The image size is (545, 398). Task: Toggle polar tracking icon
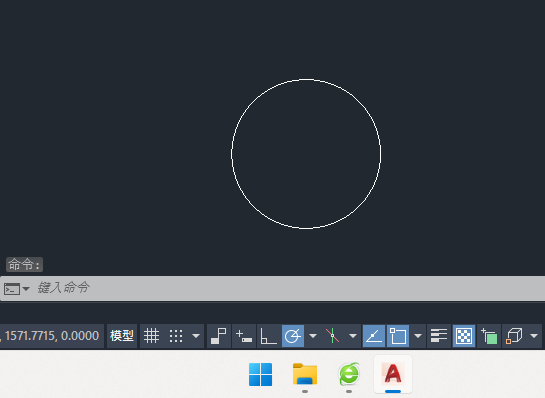coord(293,336)
